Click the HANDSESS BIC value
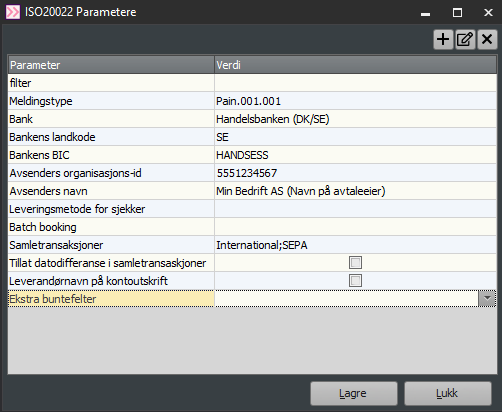Screen dimensions: 502x412 click(355, 155)
